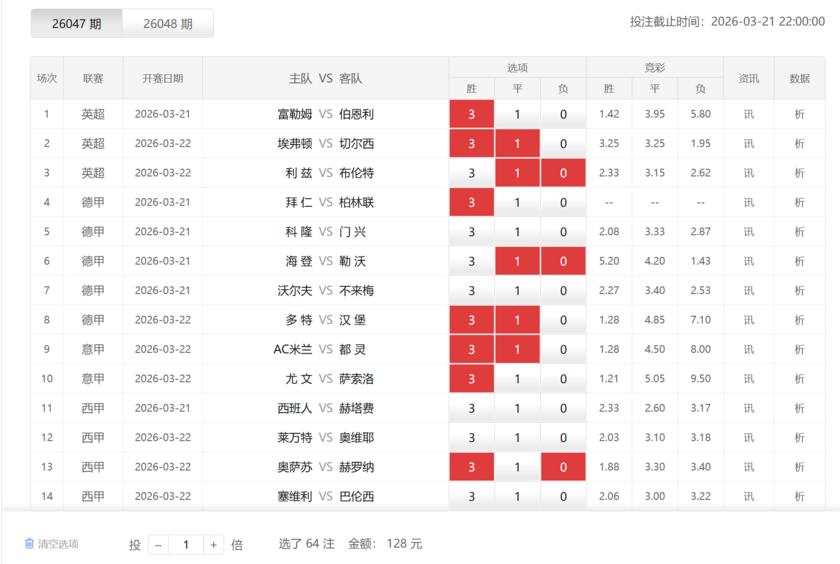Open 讯 info for 多特 VS 汉堡

tap(748, 320)
